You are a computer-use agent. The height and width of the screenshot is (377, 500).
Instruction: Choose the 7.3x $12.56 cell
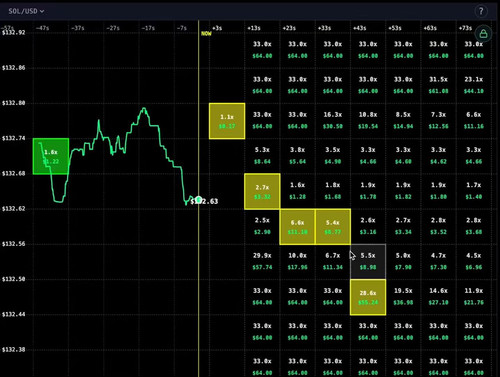pos(438,120)
